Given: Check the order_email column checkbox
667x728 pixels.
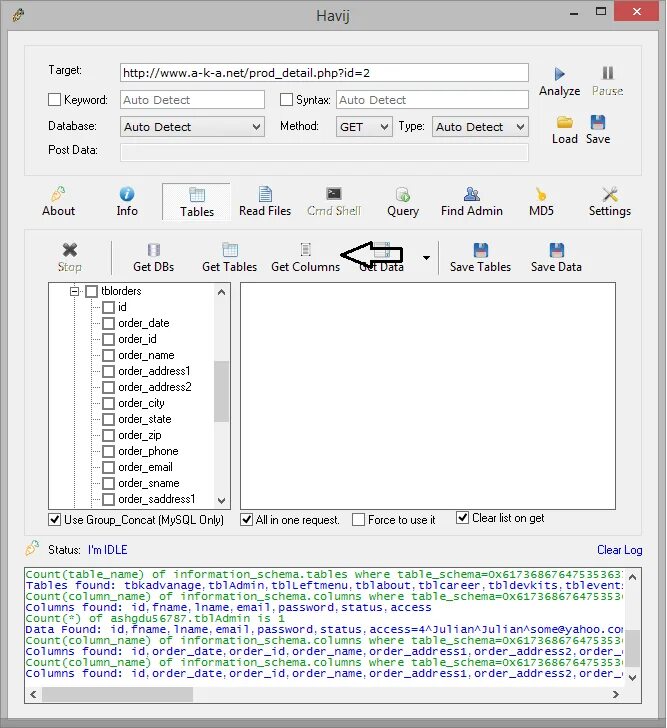Looking at the screenshot, I should click(108, 467).
